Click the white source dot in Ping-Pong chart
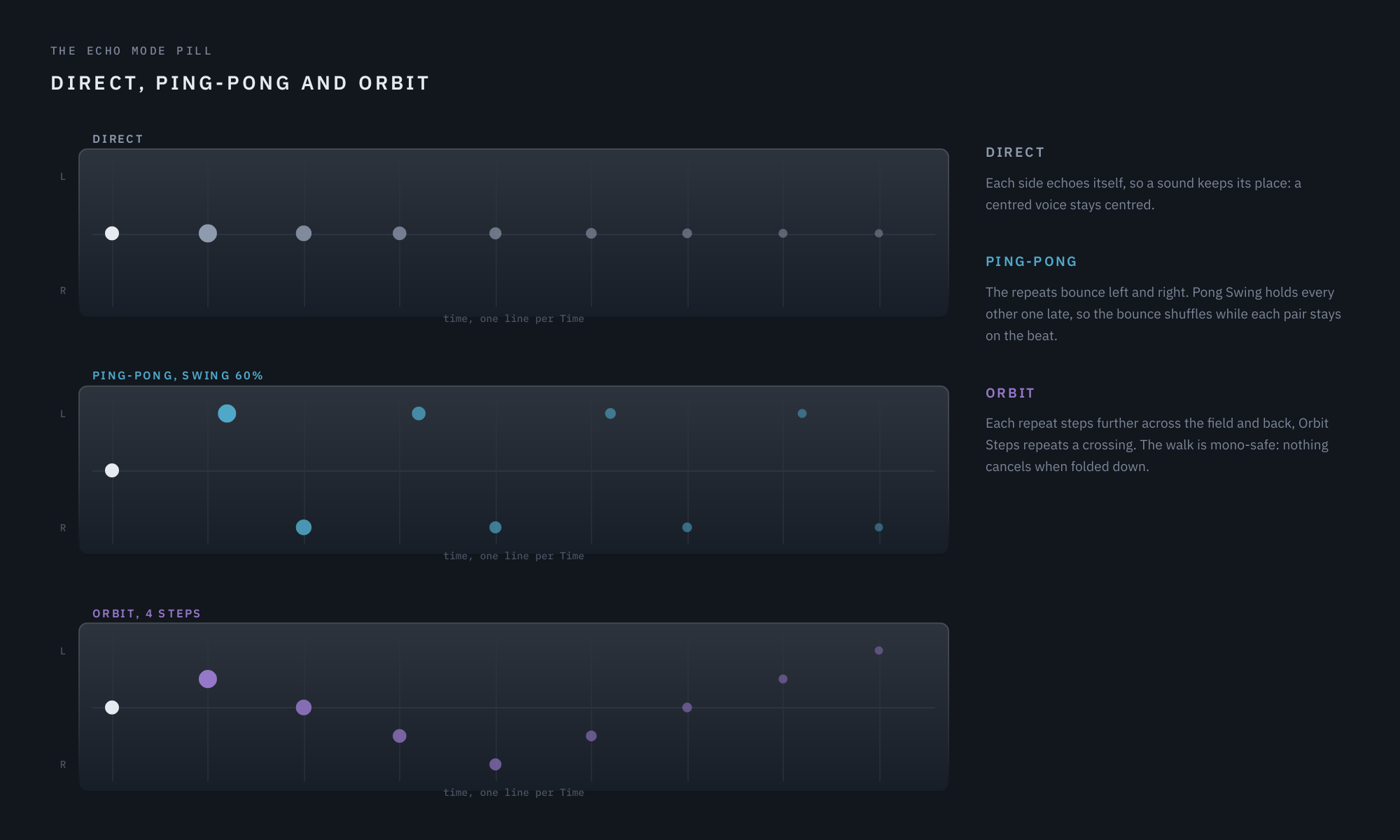1400x840 pixels. (x=112, y=470)
